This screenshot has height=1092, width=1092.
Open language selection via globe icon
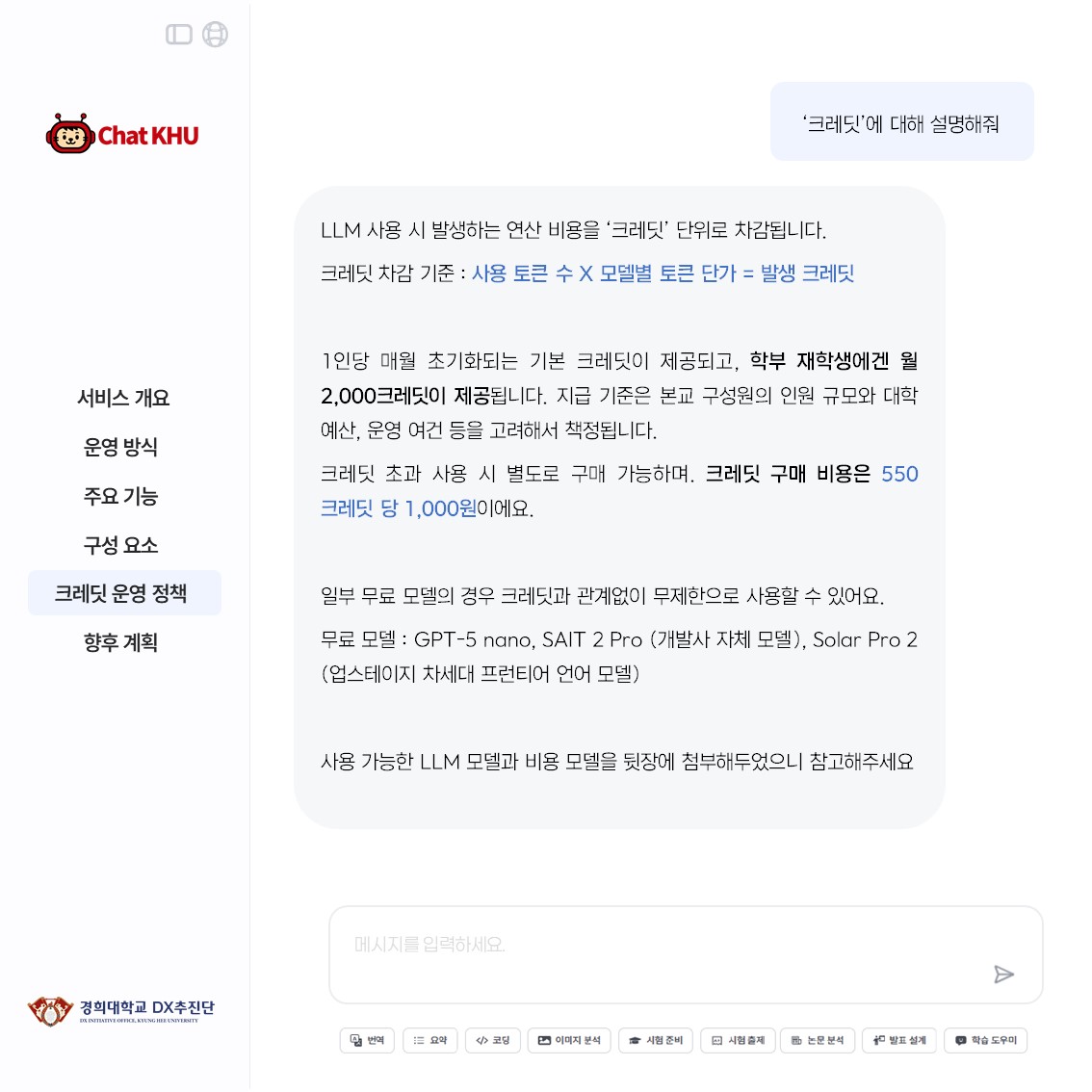215,34
